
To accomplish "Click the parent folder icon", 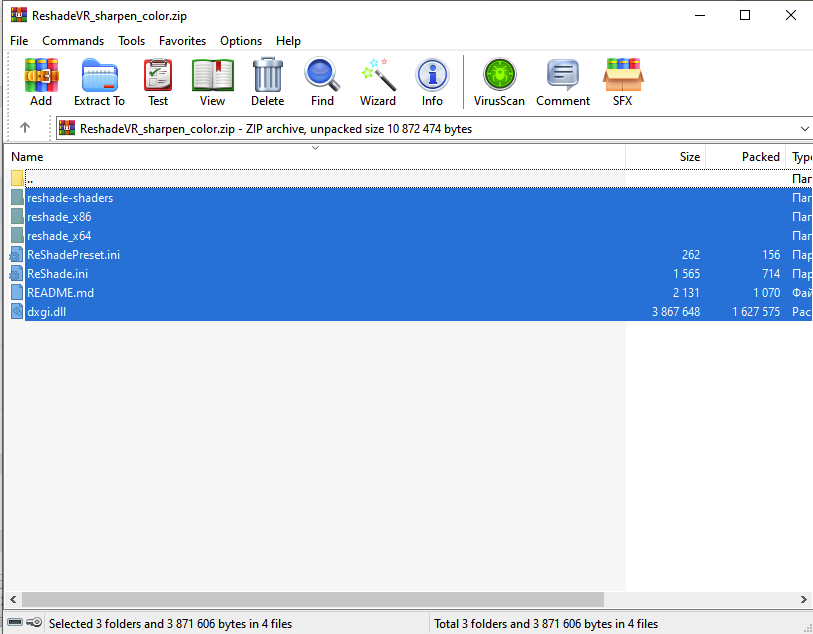I will (17, 179).
